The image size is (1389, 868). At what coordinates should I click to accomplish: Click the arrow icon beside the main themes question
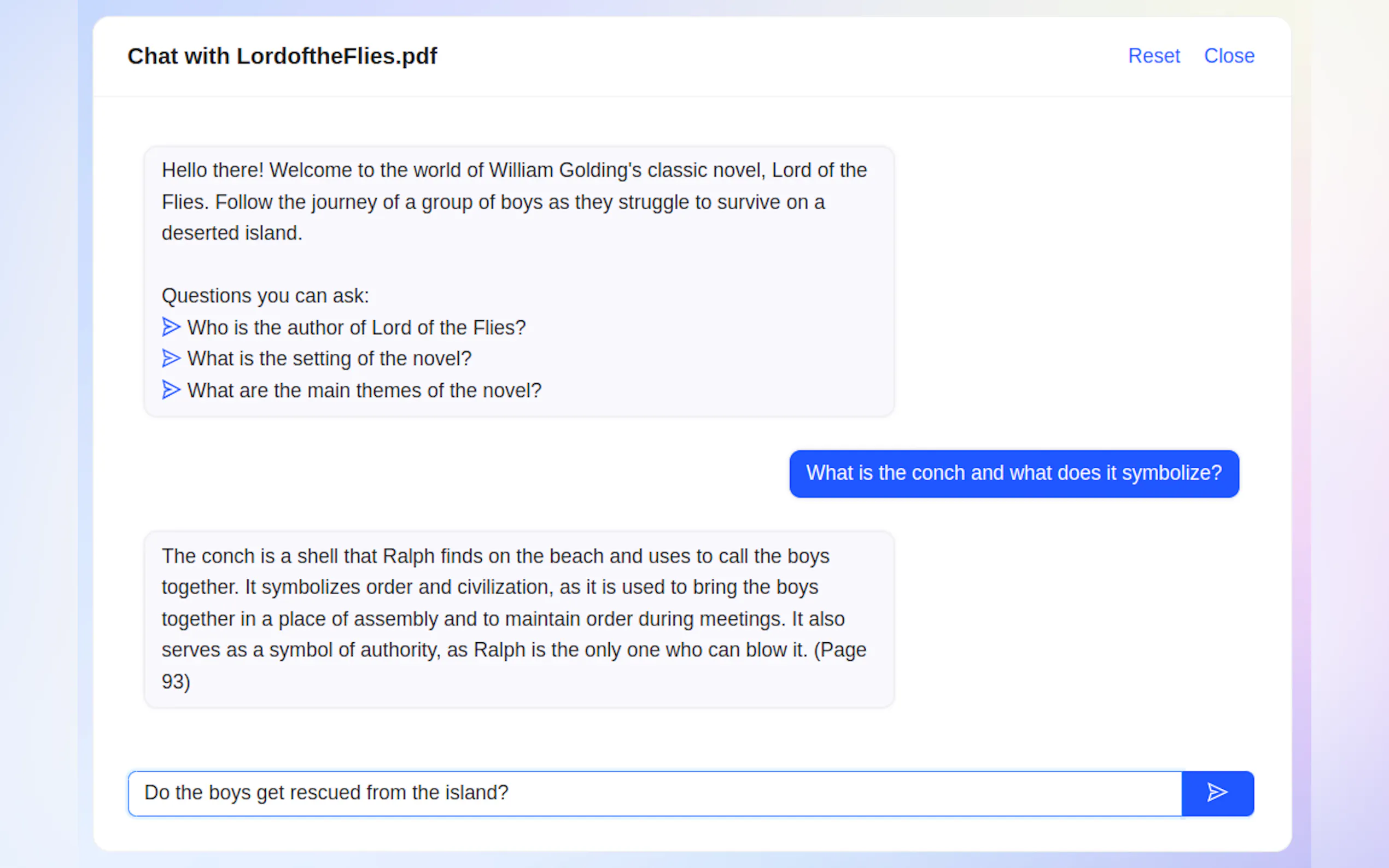point(171,390)
